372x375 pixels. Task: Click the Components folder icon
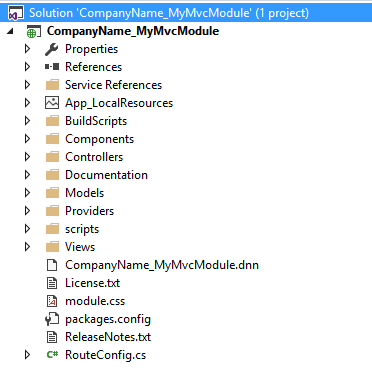click(x=52, y=139)
